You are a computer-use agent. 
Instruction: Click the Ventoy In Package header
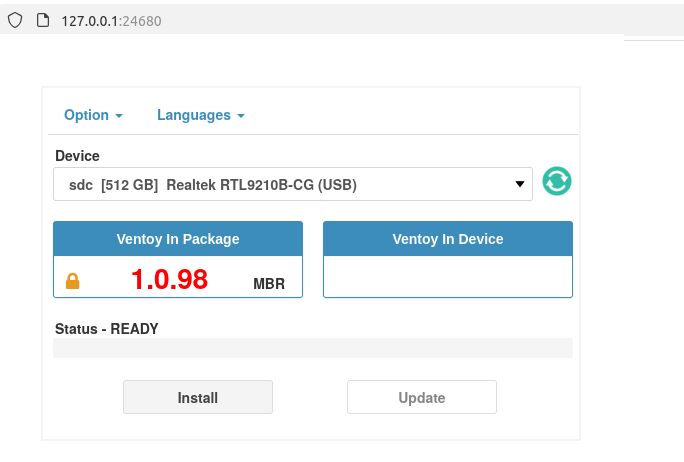178,239
